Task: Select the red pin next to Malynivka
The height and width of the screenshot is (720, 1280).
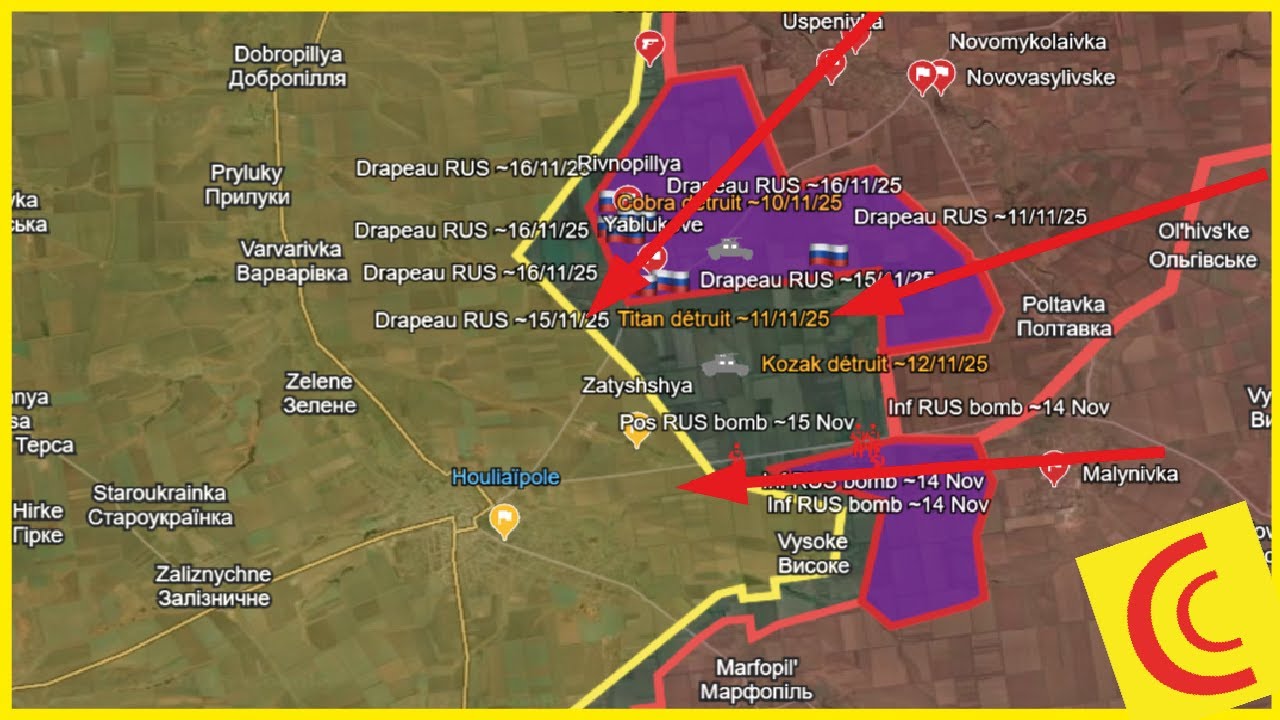Action: [x=1053, y=468]
